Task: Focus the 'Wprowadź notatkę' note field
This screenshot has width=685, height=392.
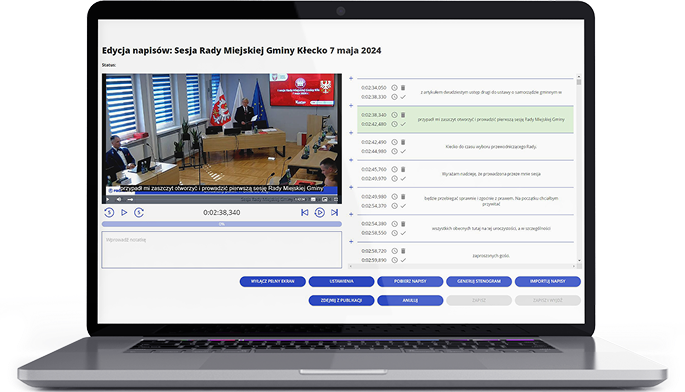Action: click(221, 250)
